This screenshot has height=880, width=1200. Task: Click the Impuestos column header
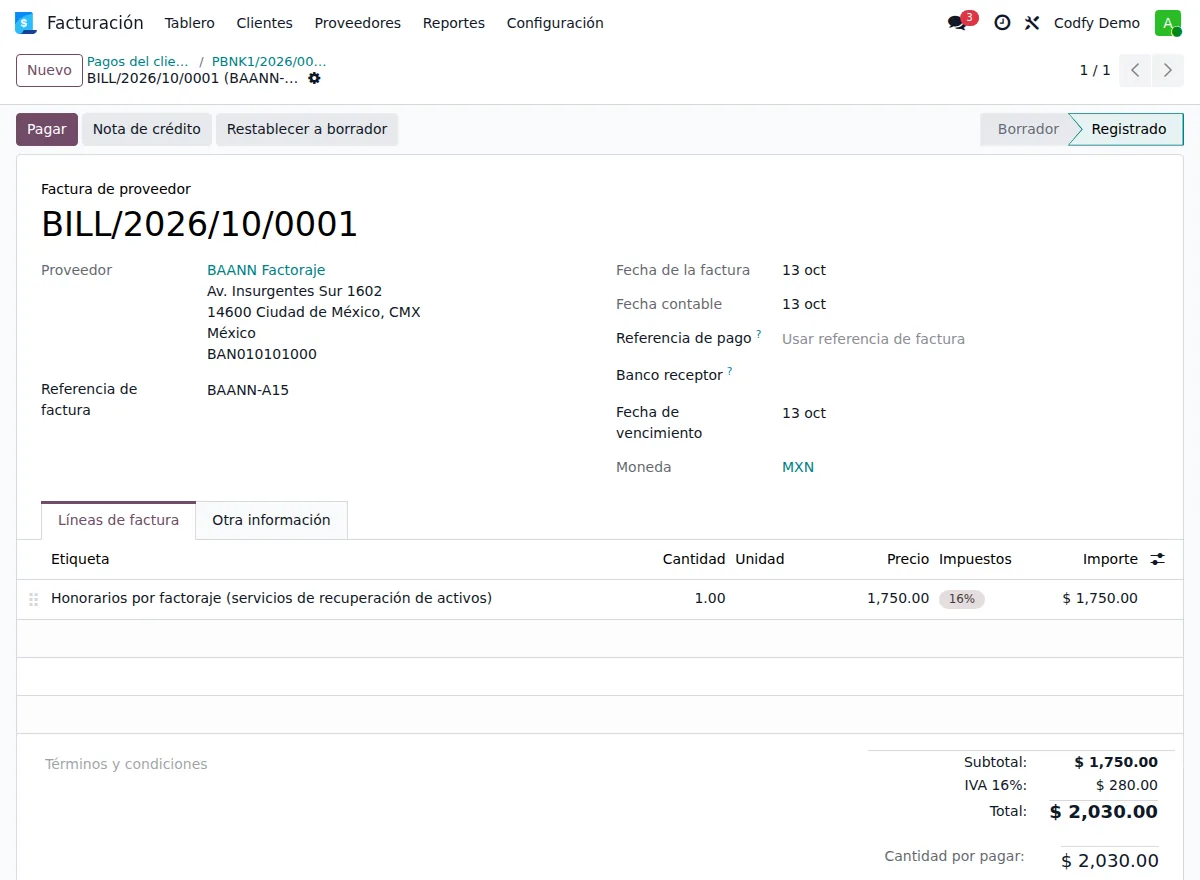975,559
